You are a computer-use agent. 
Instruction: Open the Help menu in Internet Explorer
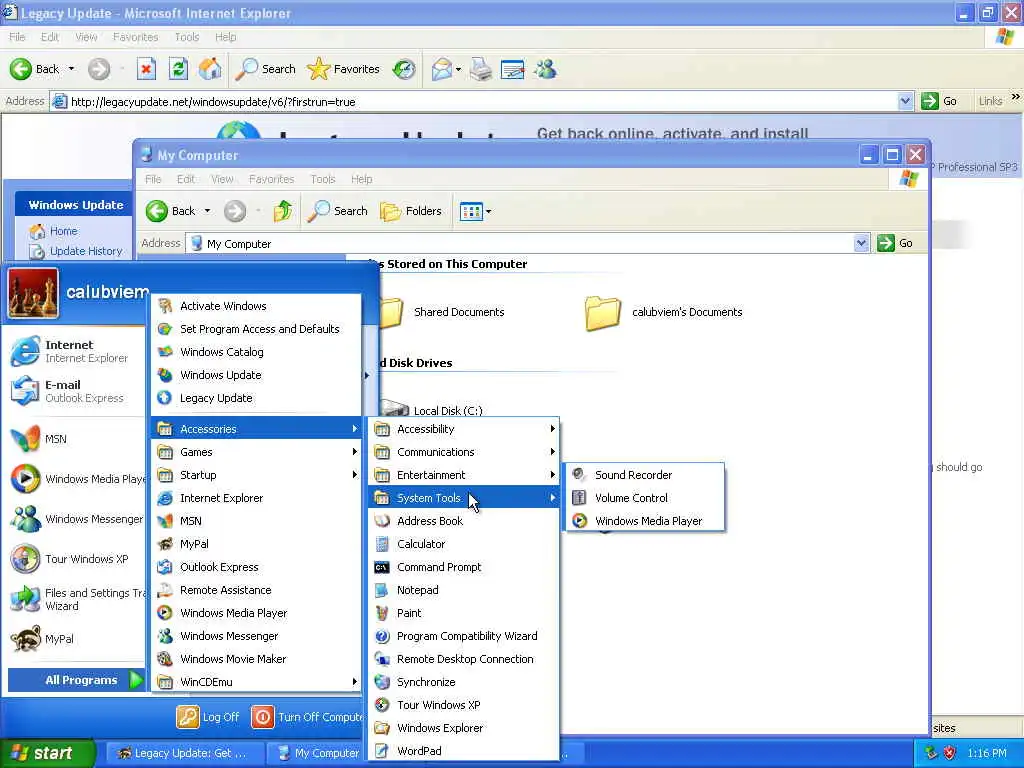[225, 37]
